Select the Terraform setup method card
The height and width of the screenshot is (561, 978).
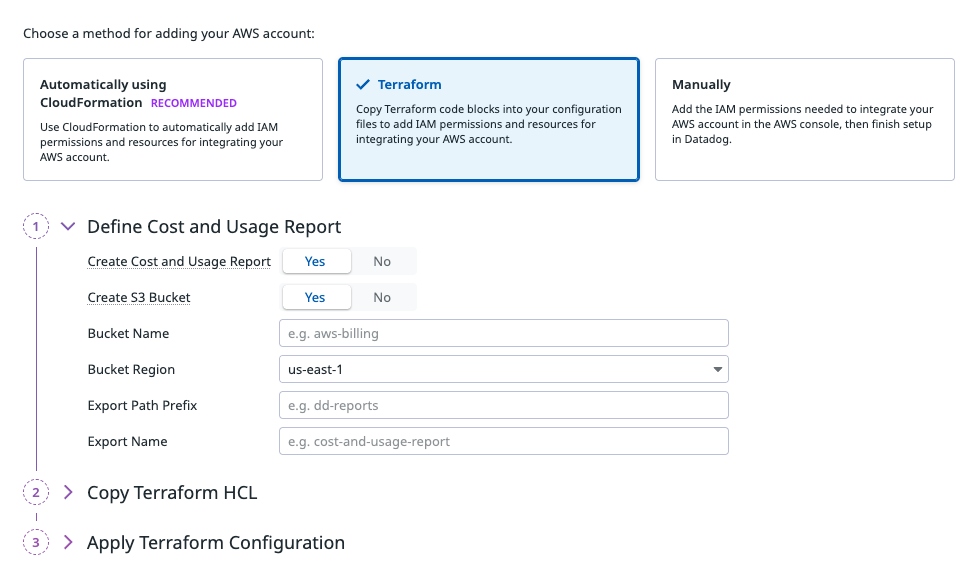pos(488,119)
